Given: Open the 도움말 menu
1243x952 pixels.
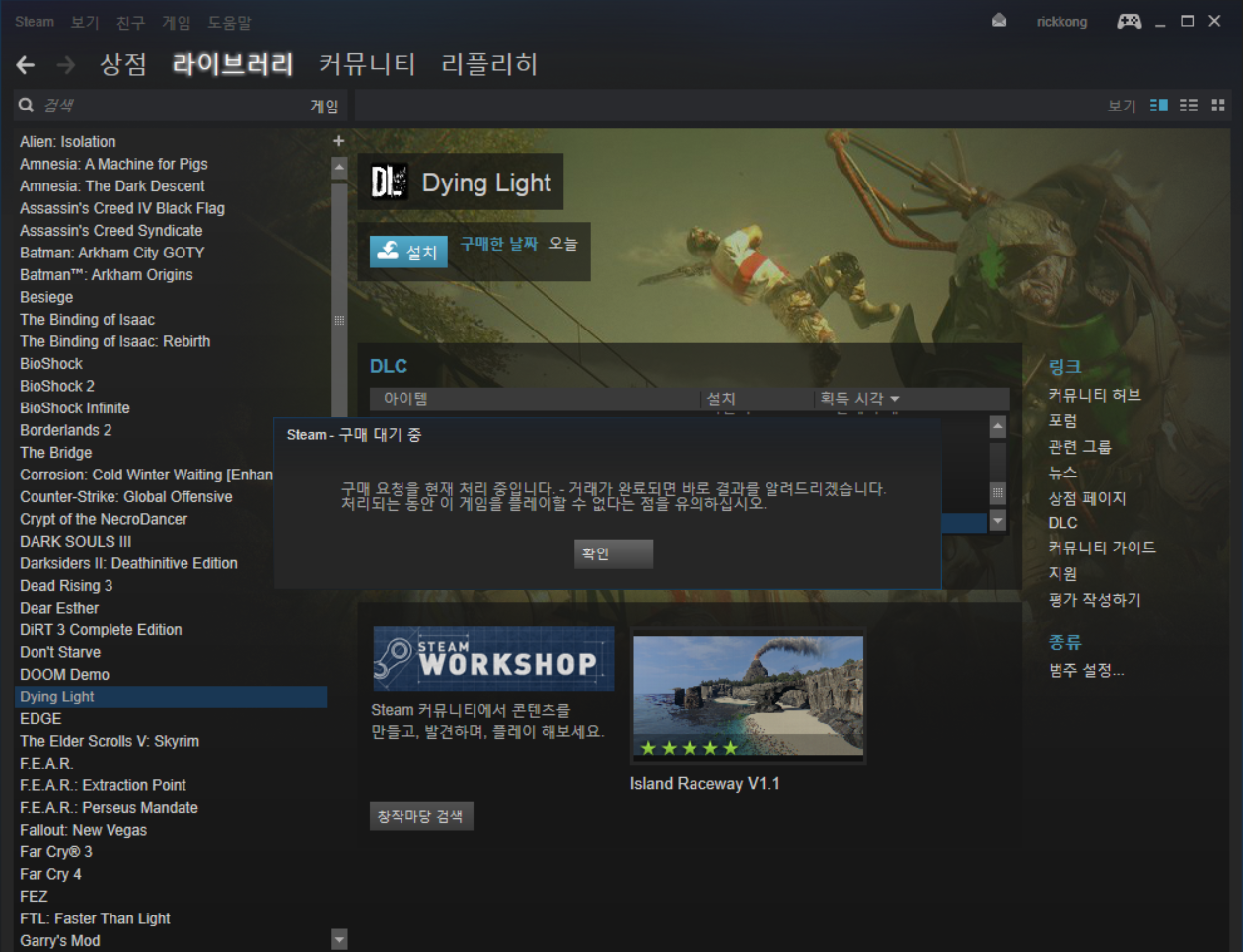Looking at the screenshot, I should (x=229, y=22).
